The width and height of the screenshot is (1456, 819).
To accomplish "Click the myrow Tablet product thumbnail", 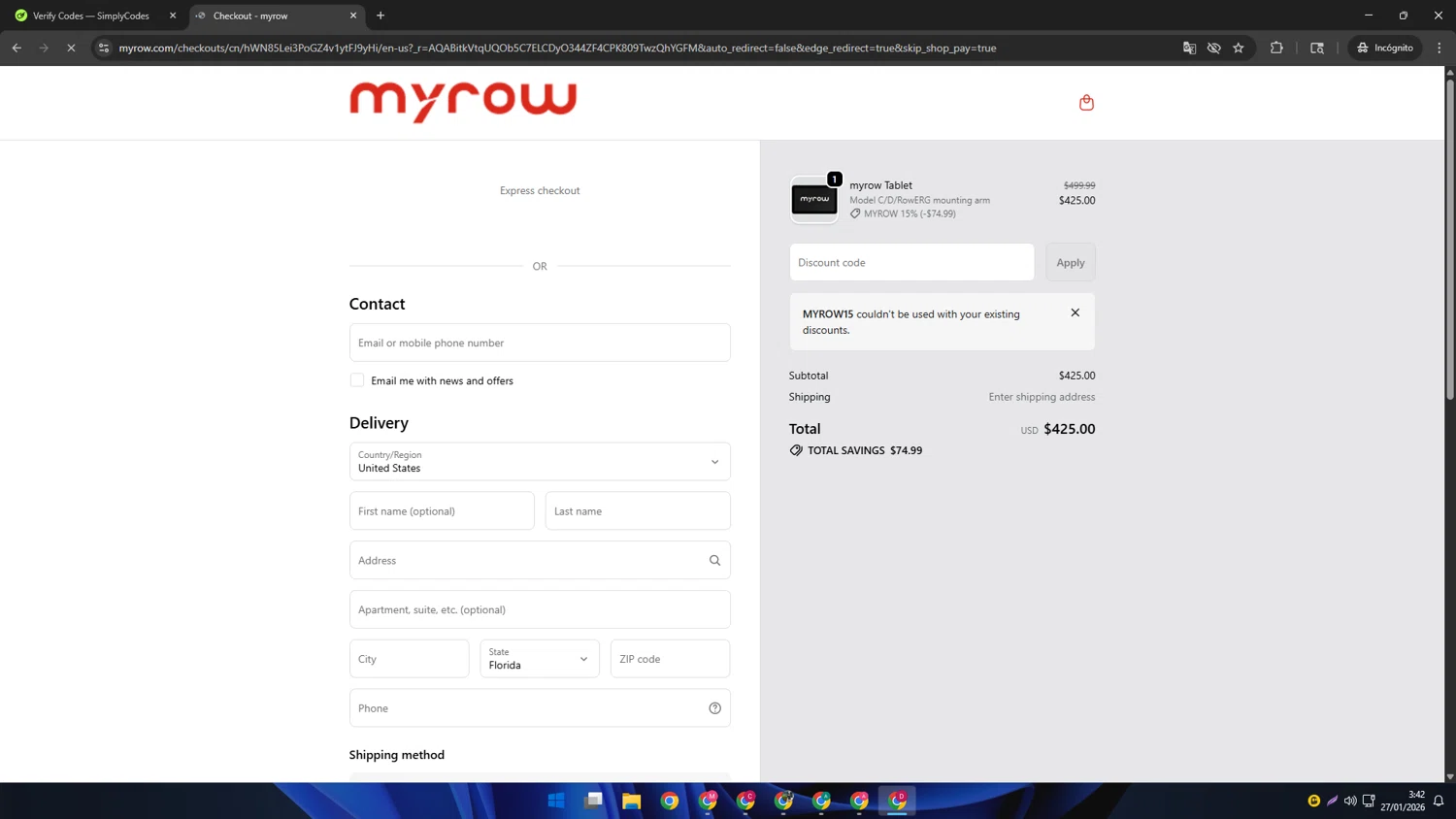I will [814, 199].
